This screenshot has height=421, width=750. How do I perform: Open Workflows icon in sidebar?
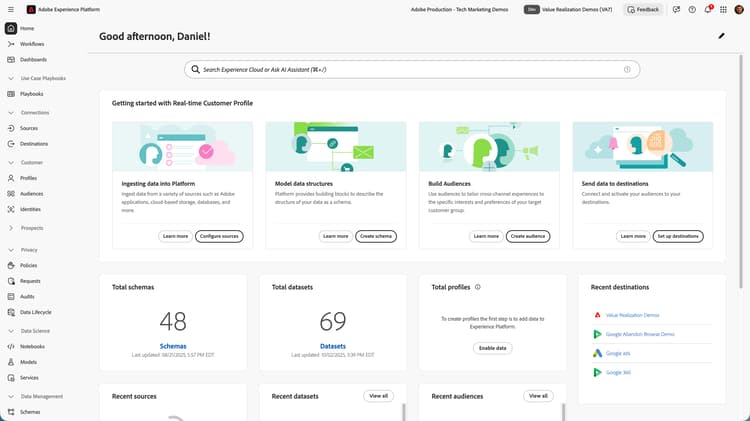11,44
